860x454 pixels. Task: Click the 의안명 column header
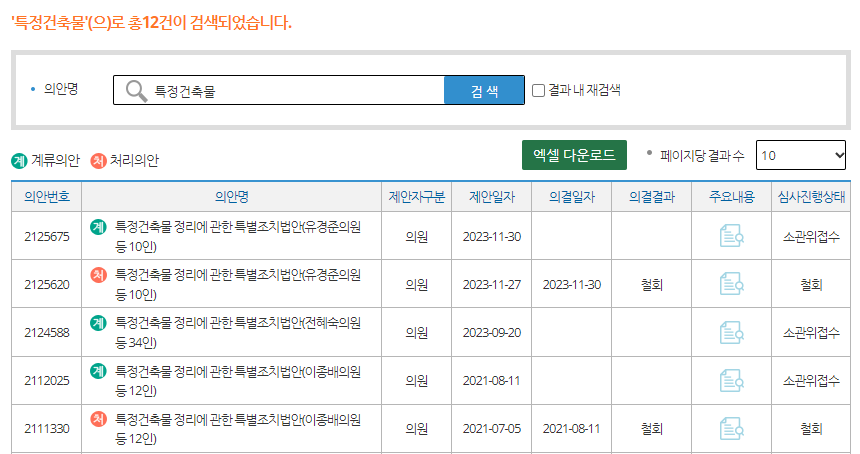[231, 196]
